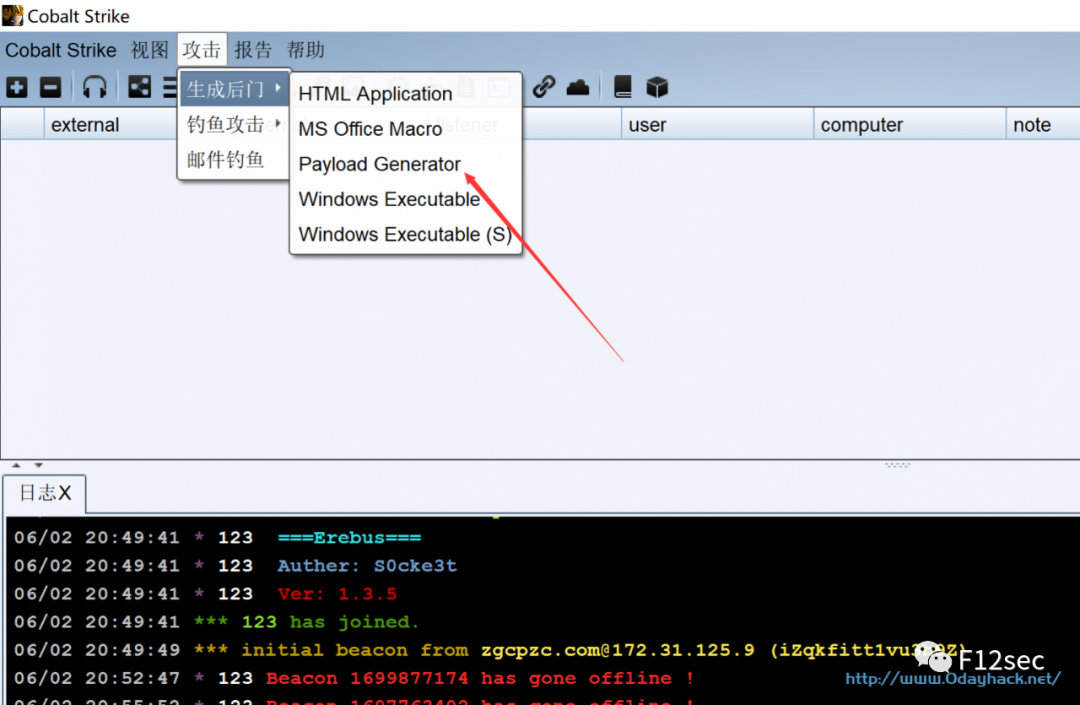Screen dimensions: 1080x705
Task: Sort by computer column header
Action: pos(909,125)
